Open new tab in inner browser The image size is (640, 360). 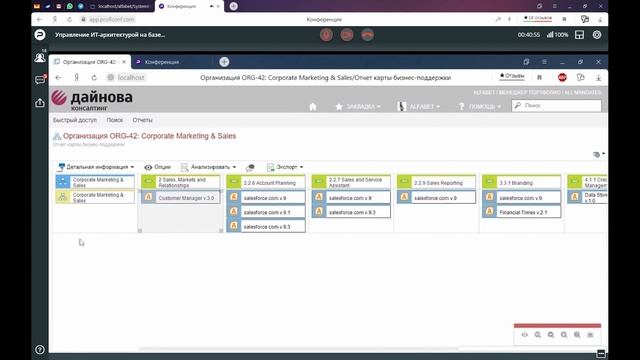(x=224, y=62)
